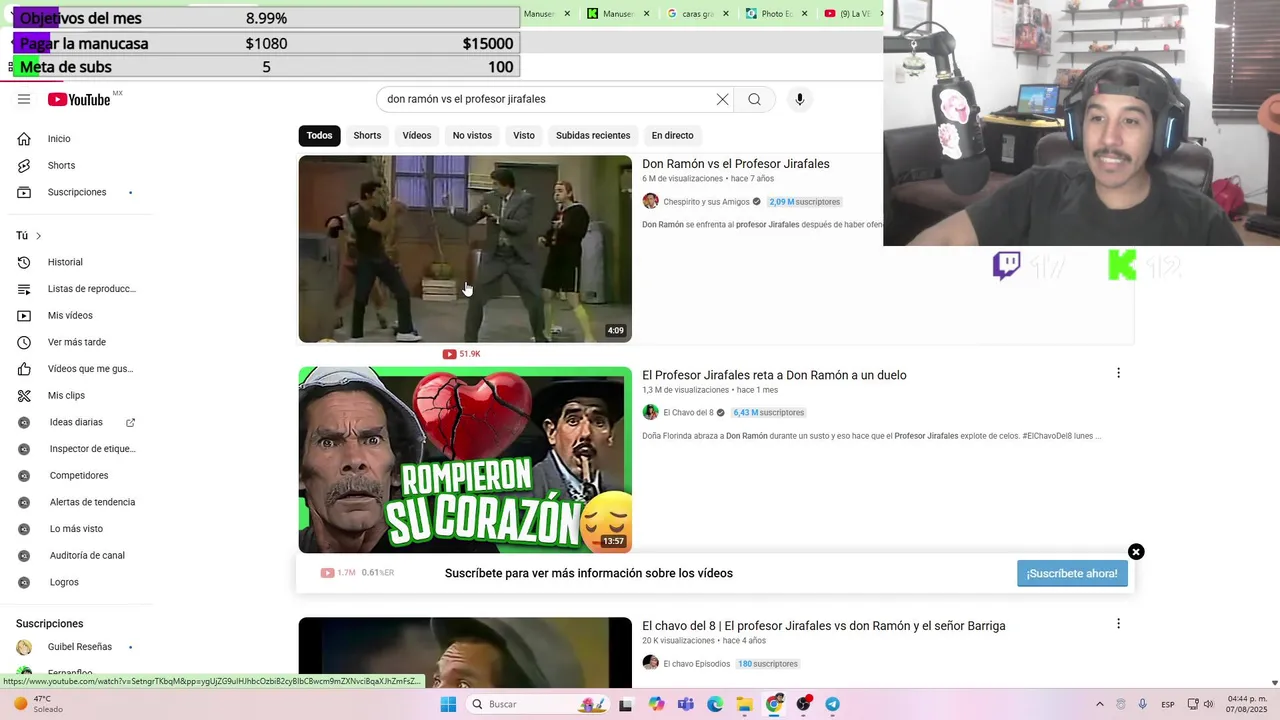Click the magnifier search button

[754, 99]
